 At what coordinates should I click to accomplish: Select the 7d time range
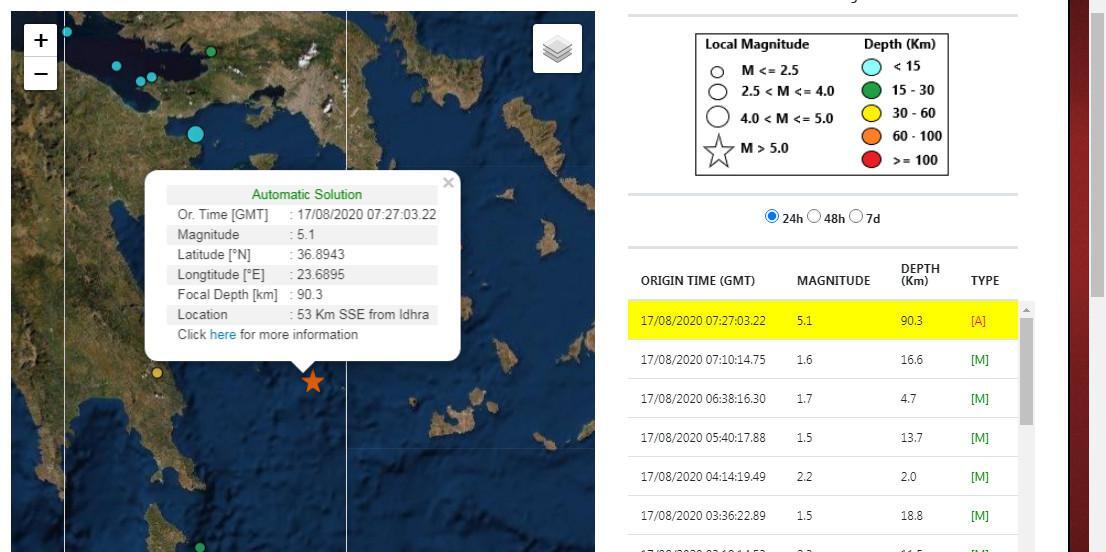(x=856, y=216)
